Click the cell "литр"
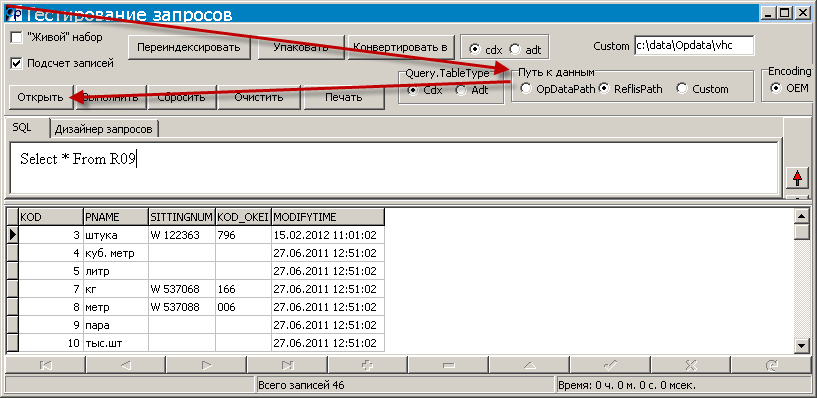Image resolution: width=817 pixels, height=398 pixels. click(116, 271)
